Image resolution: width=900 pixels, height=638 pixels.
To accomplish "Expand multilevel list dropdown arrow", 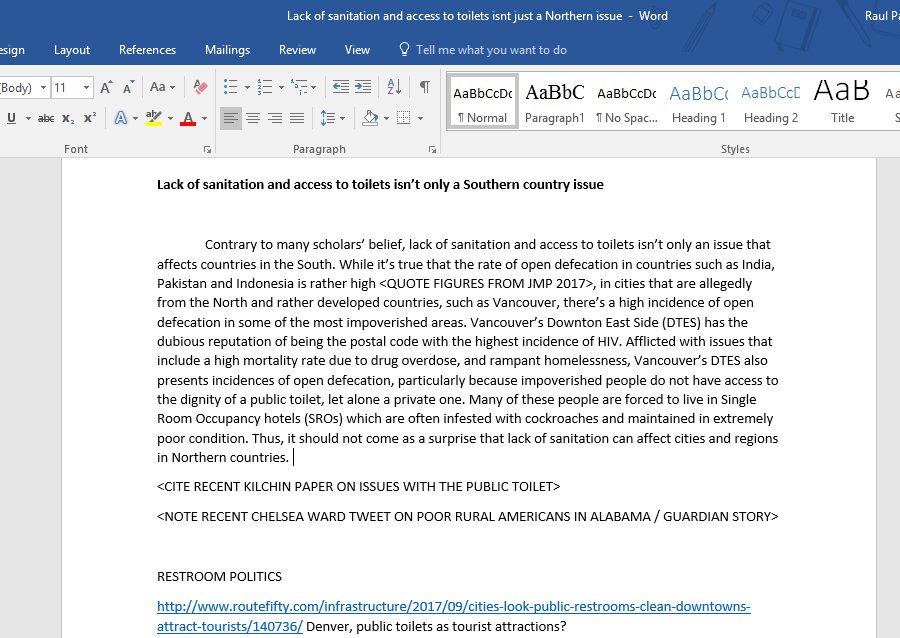I will (313, 88).
